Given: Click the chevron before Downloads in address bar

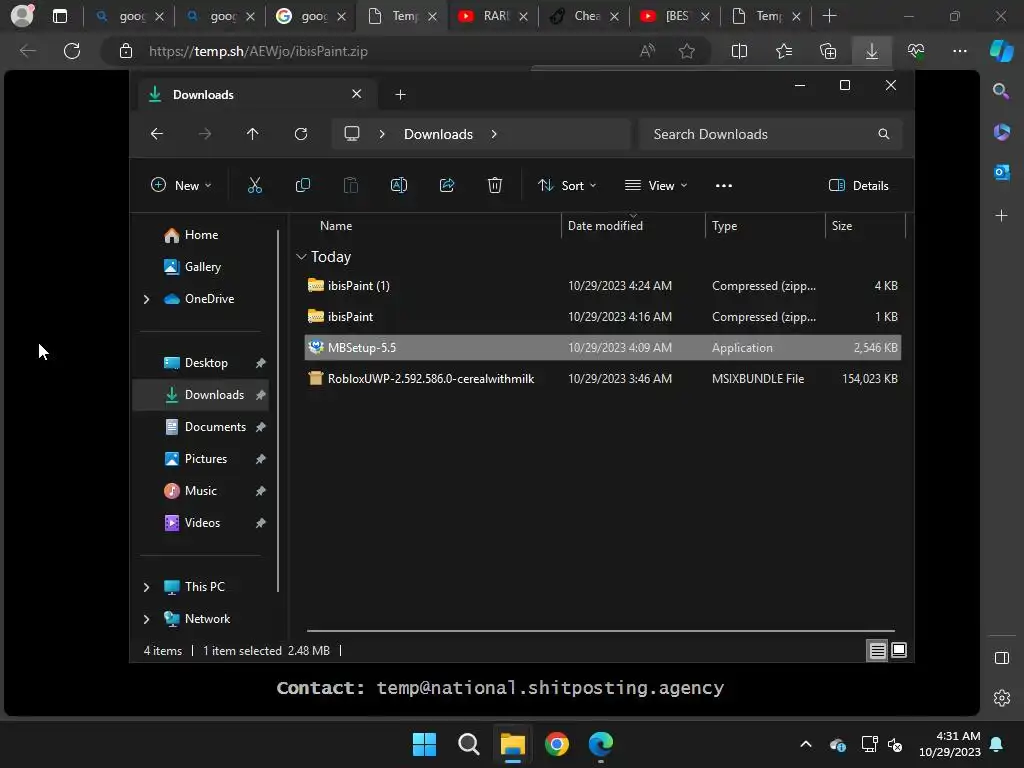Looking at the screenshot, I should (x=382, y=134).
